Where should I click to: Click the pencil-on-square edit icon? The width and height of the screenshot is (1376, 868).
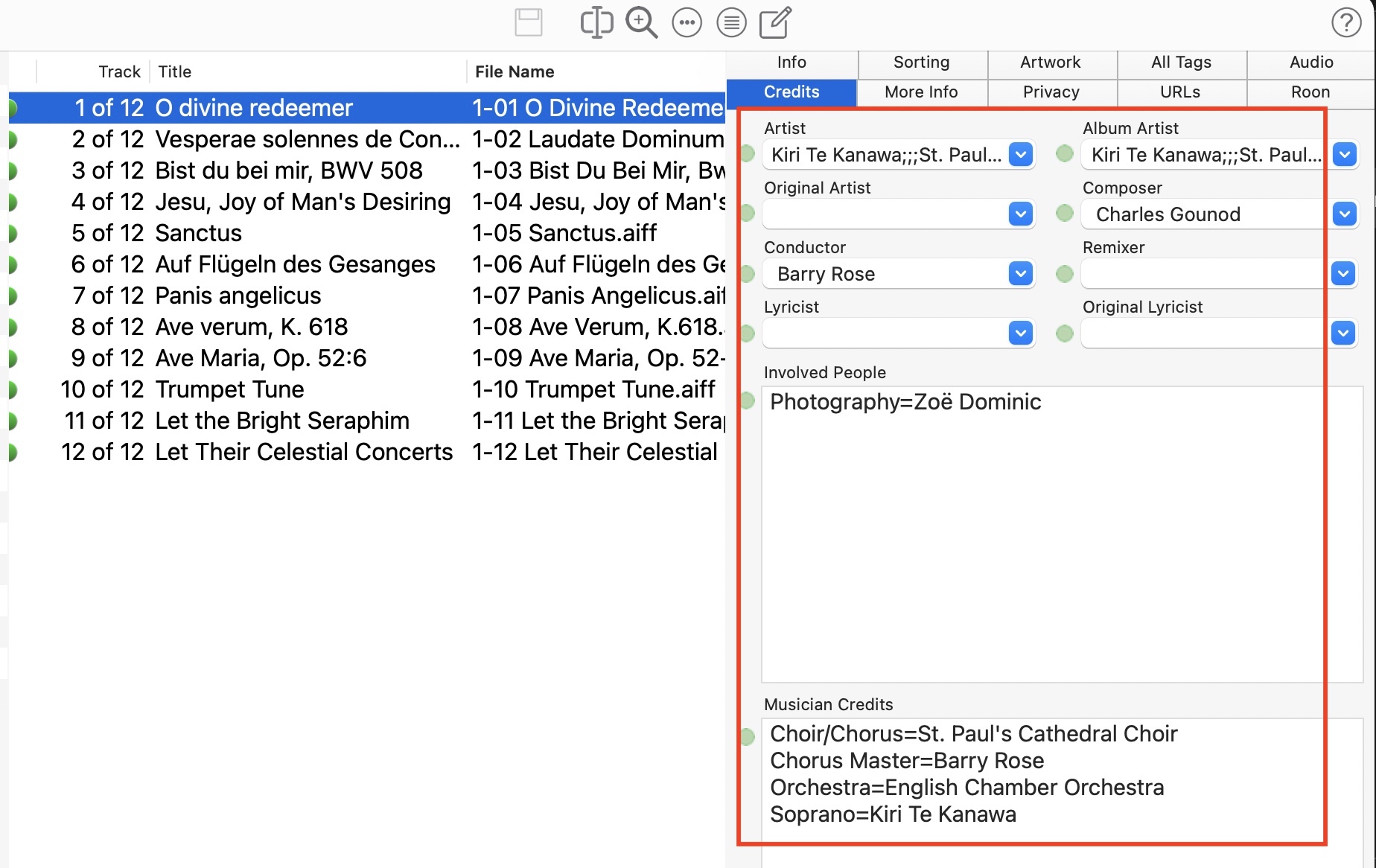point(775,22)
